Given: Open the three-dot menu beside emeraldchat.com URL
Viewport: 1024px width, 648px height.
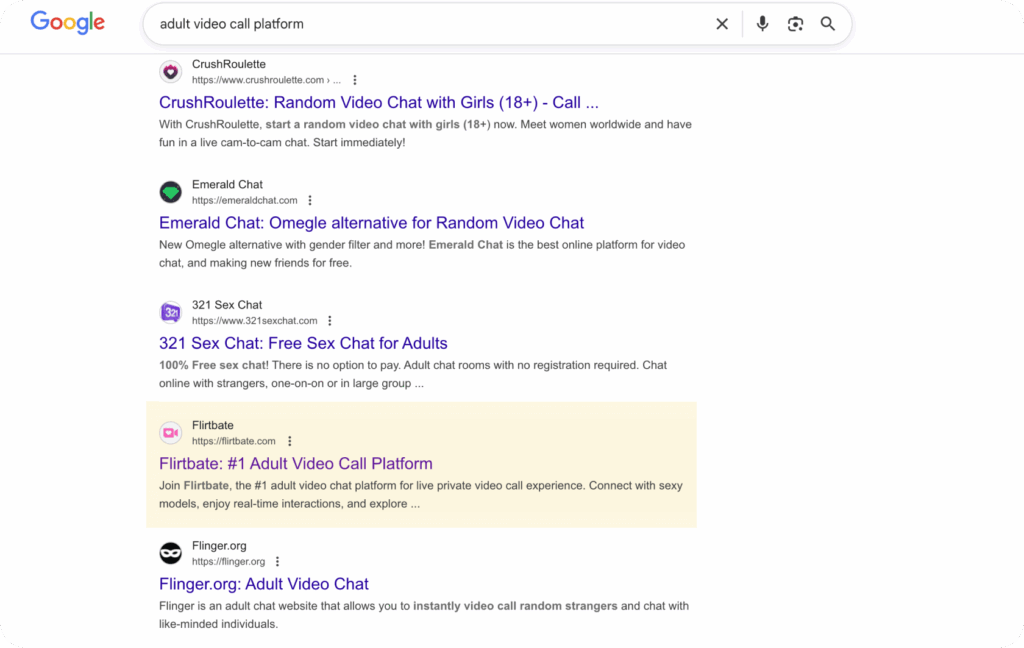Looking at the screenshot, I should [310, 201].
